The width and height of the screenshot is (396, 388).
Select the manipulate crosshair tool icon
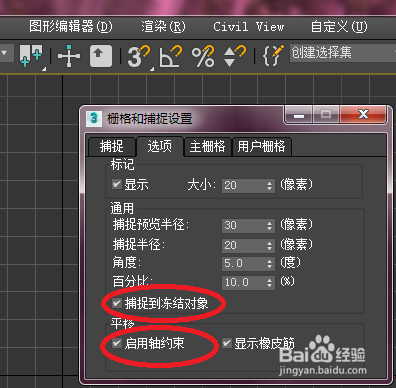(x=69, y=56)
